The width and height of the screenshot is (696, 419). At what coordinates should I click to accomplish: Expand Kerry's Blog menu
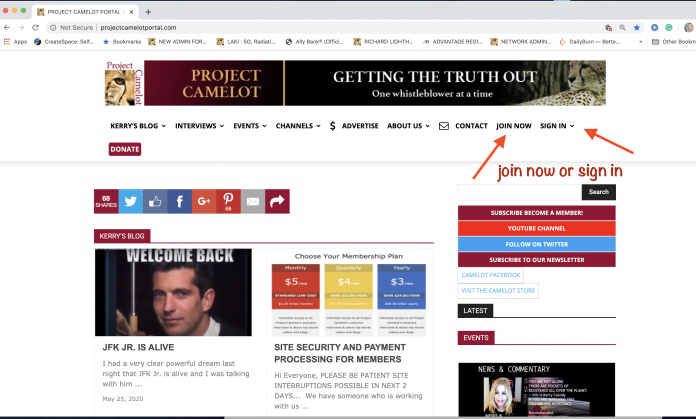click(138, 126)
